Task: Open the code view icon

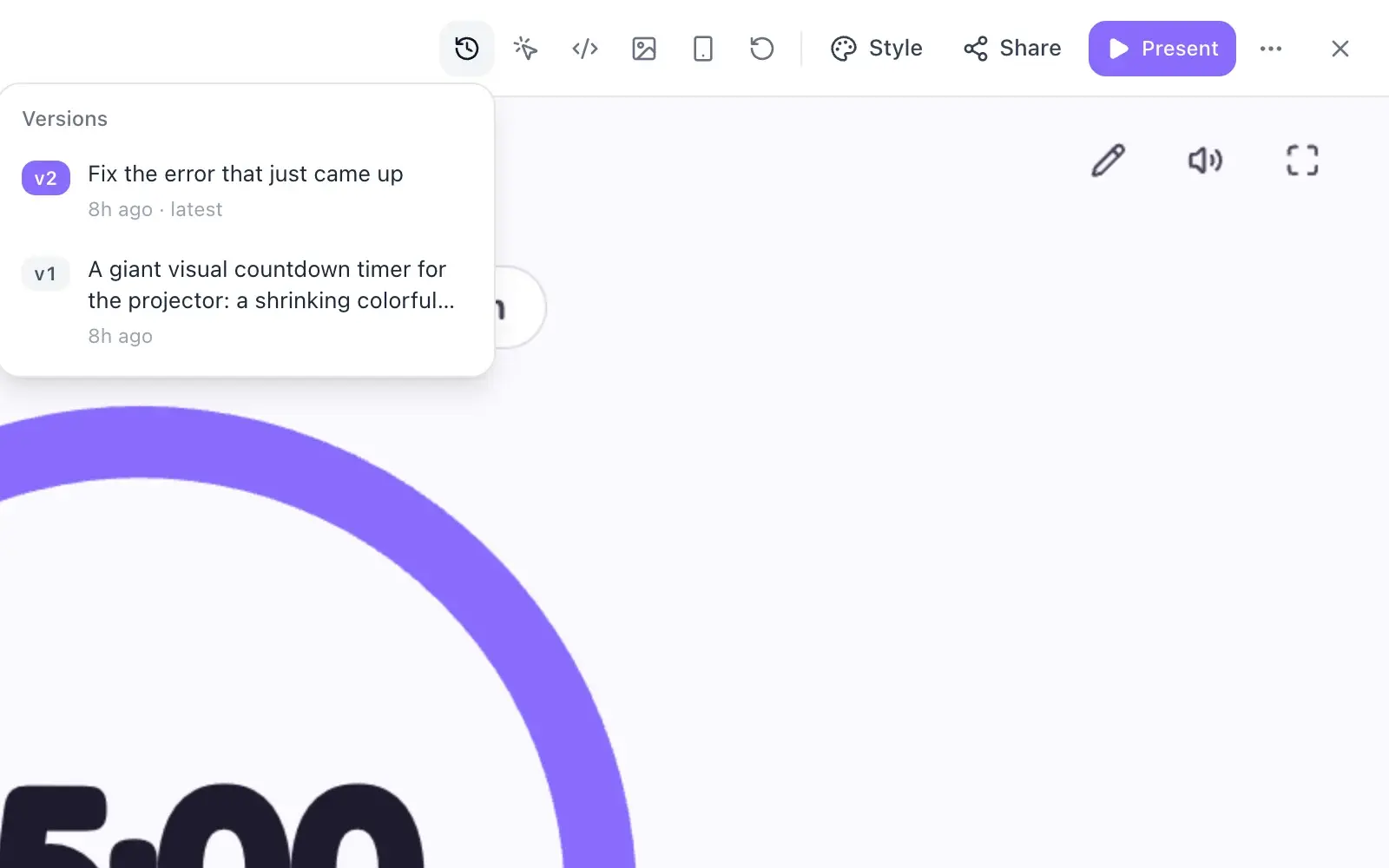Action: pos(585,49)
